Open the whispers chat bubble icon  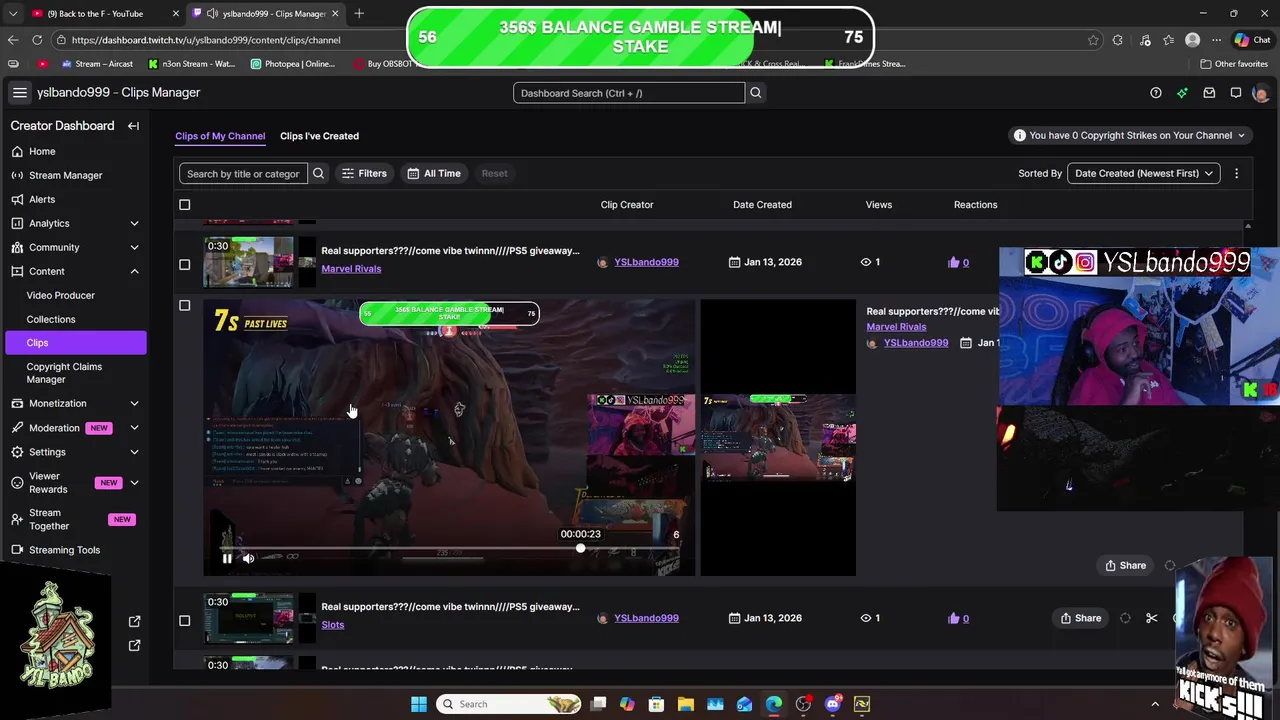click(x=1236, y=93)
